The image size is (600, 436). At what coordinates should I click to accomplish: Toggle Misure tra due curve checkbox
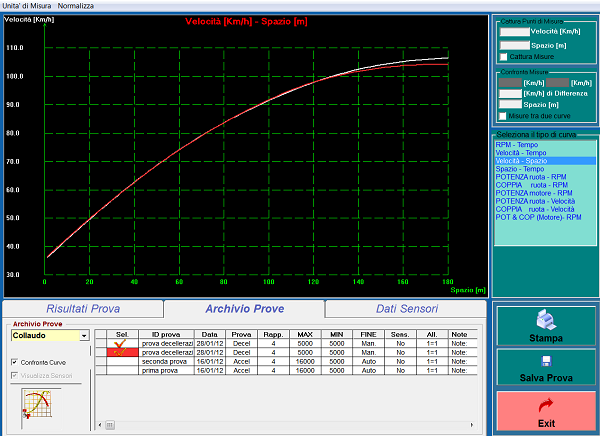click(503, 116)
